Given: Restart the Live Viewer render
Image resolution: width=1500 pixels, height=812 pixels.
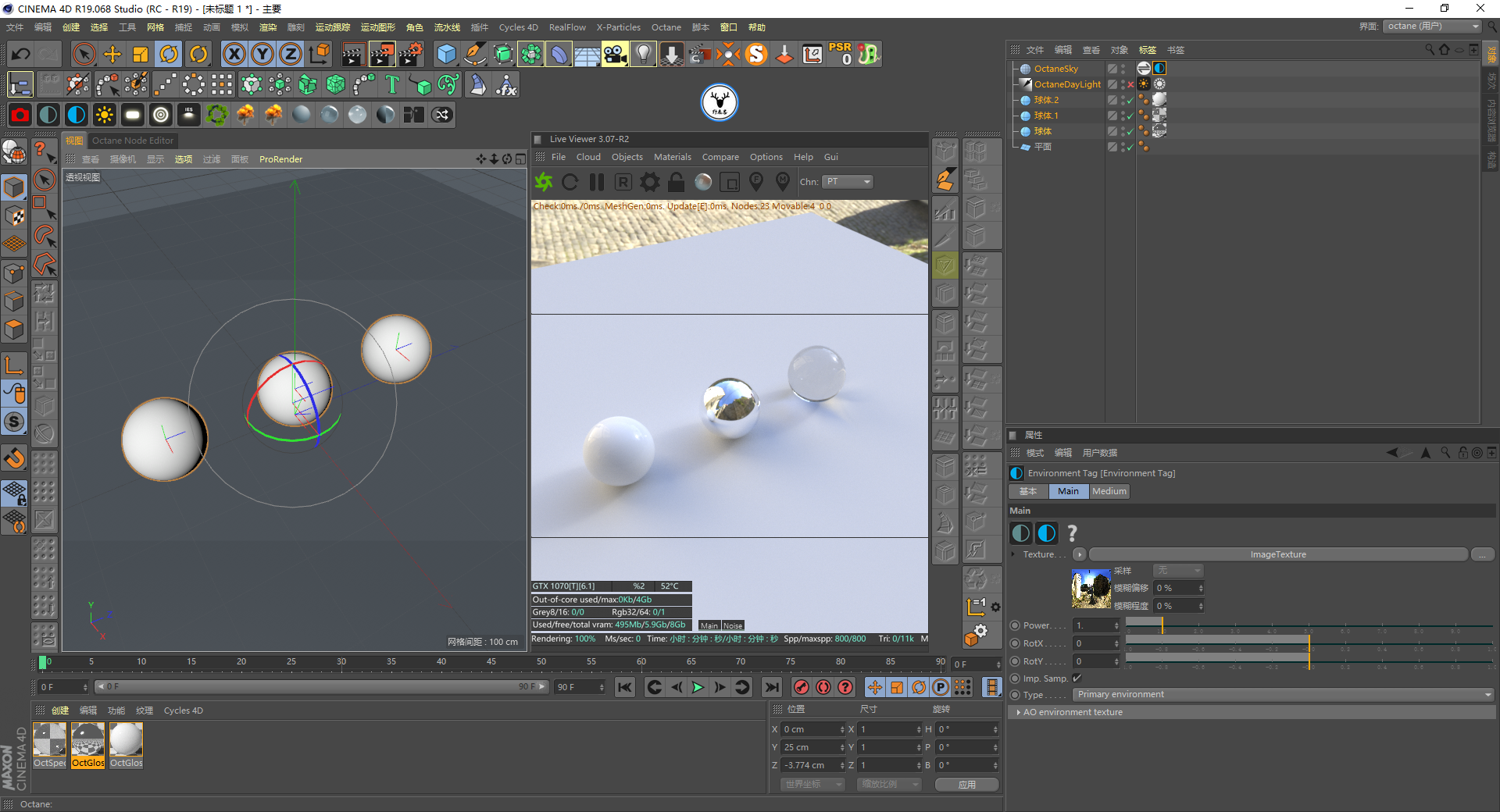Looking at the screenshot, I should tap(570, 182).
